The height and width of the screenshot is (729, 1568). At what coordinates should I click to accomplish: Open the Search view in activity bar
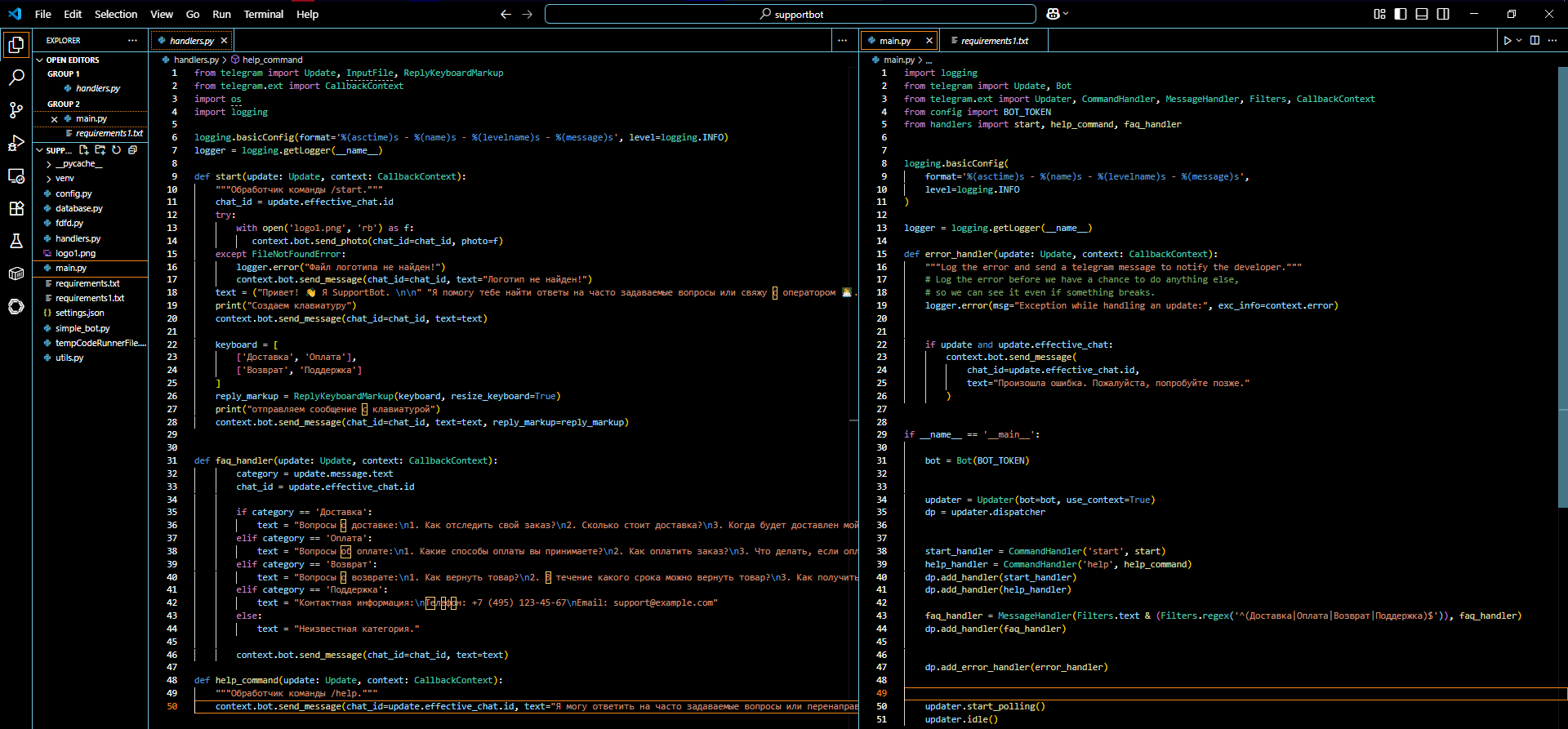tap(16, 78)
